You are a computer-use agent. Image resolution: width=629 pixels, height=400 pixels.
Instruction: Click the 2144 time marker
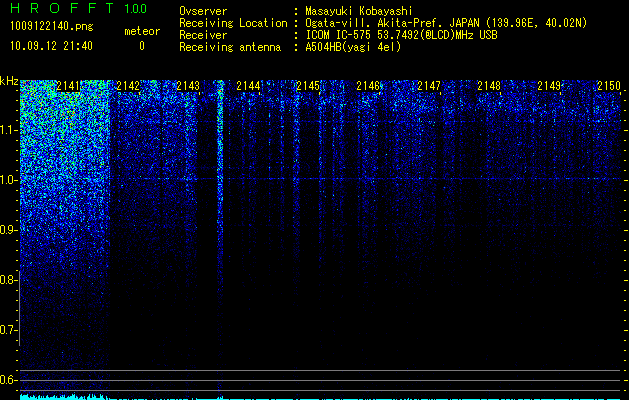pyautogui.click(x=248, y=86)
